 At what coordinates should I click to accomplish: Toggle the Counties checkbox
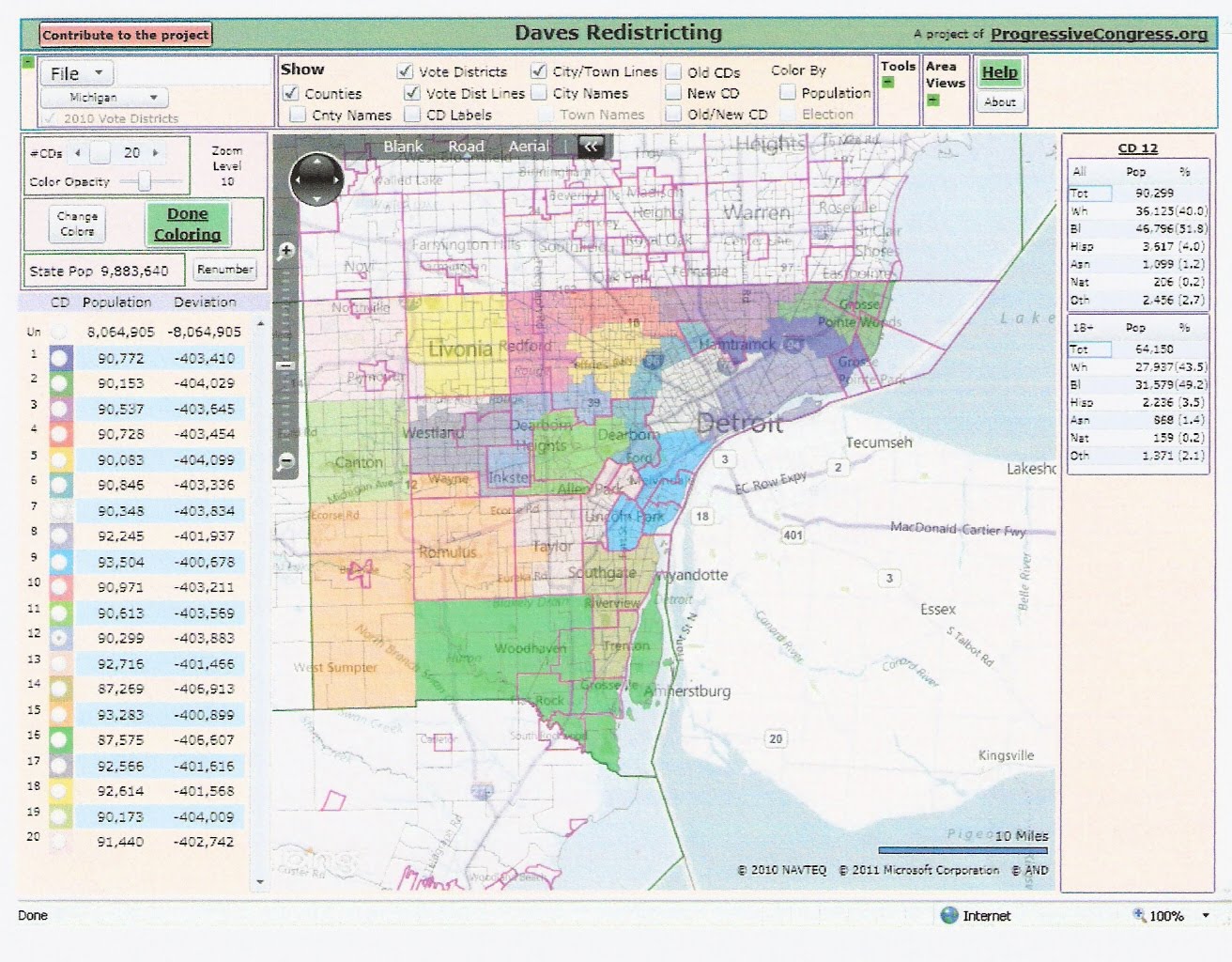[x=291, y=93]
